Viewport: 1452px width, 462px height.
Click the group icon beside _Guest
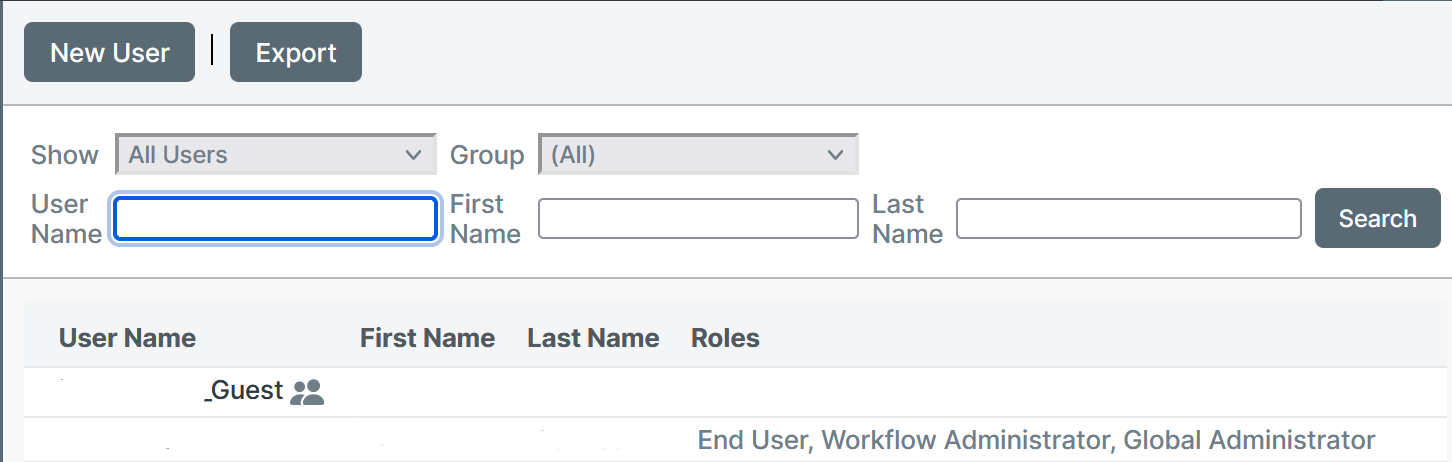(307, 393)
